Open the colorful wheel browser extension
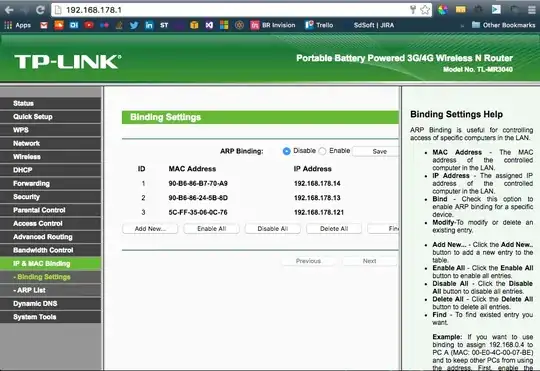 tap(443, 9)
